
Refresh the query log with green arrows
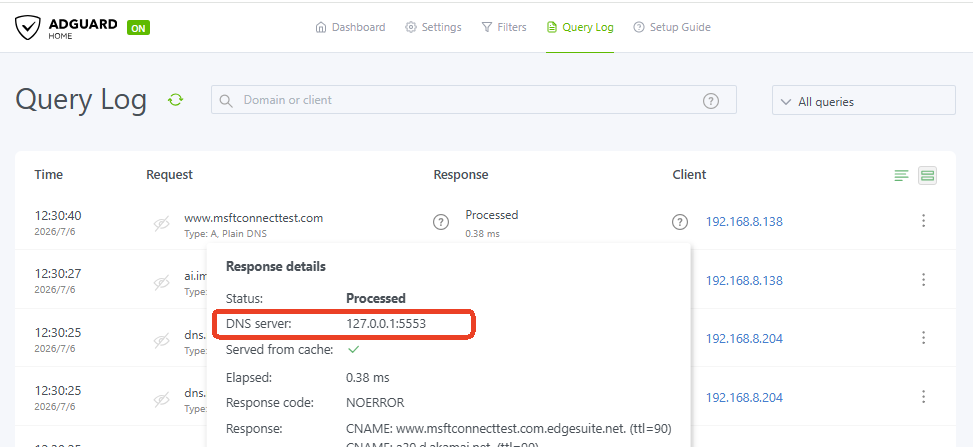pos(176,100)
